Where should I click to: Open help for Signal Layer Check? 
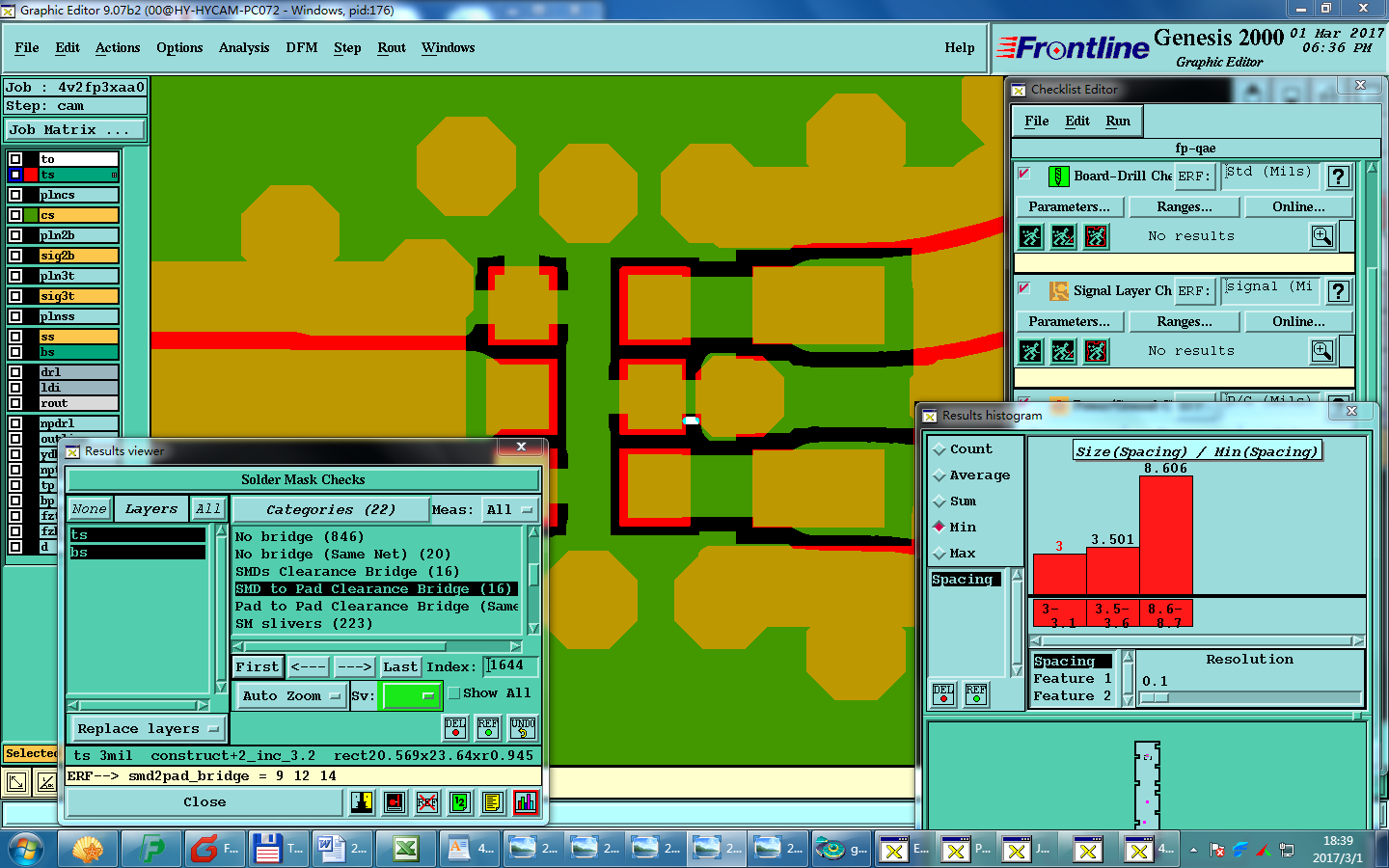(x=1338, y=291)
